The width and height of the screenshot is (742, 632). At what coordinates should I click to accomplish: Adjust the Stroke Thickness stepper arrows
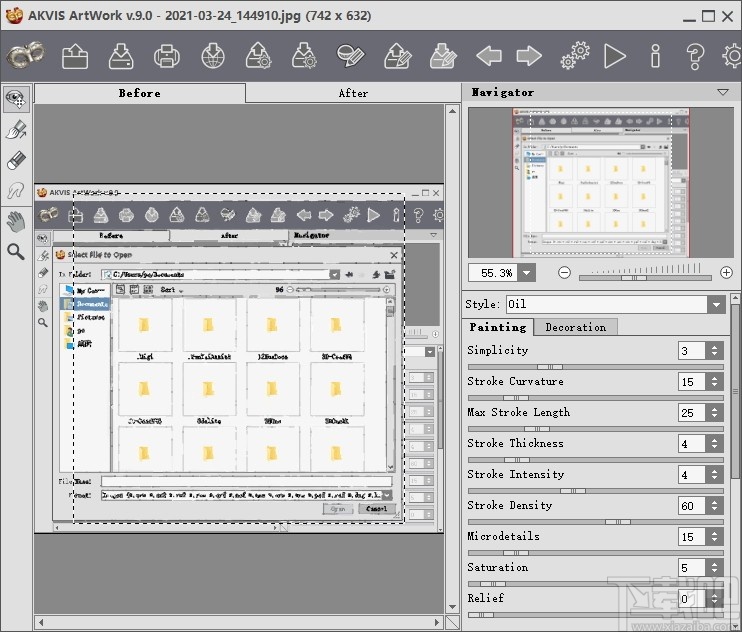coord(714,444)
